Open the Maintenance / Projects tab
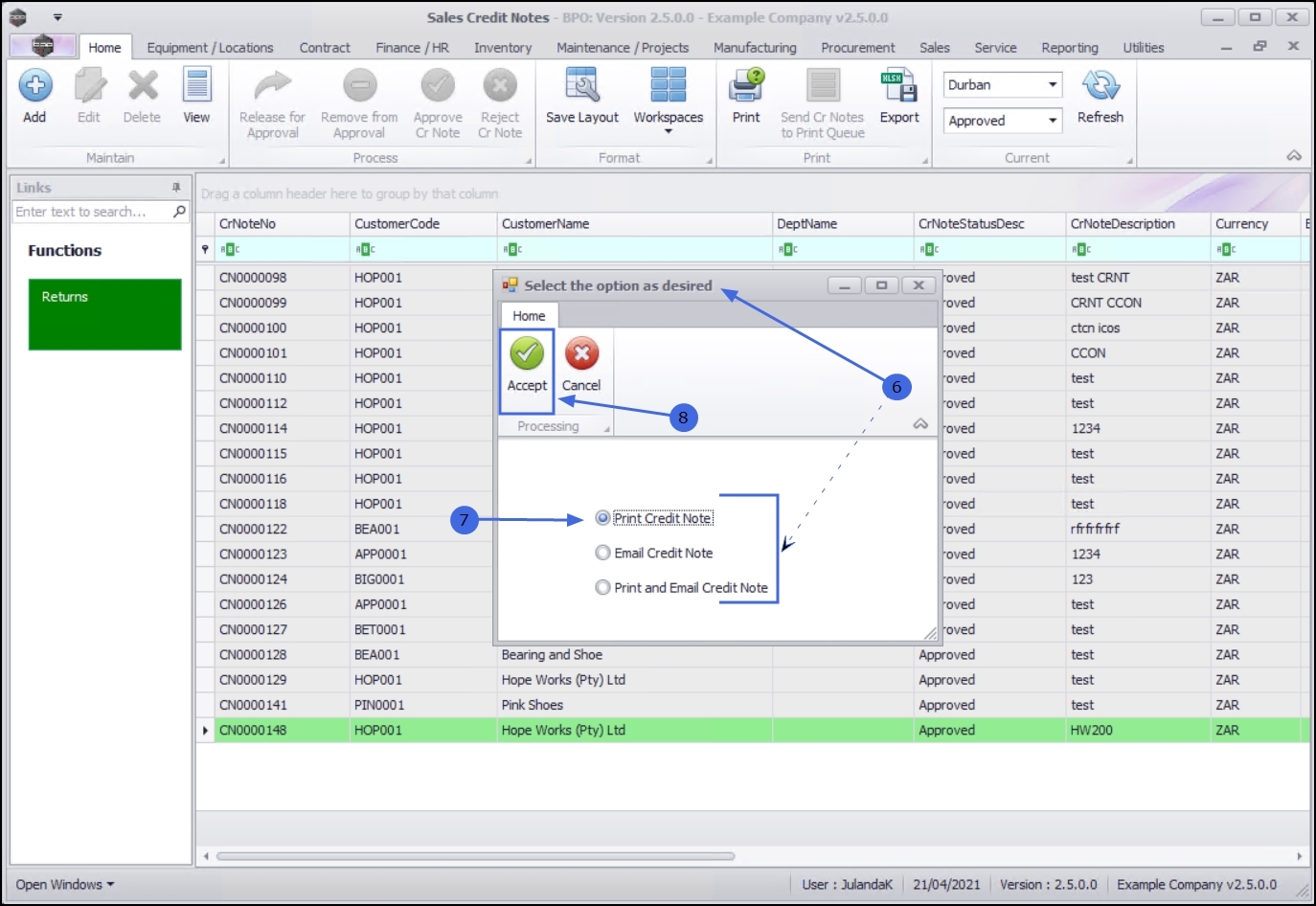 pyautogui.click(x=623, y=48)
